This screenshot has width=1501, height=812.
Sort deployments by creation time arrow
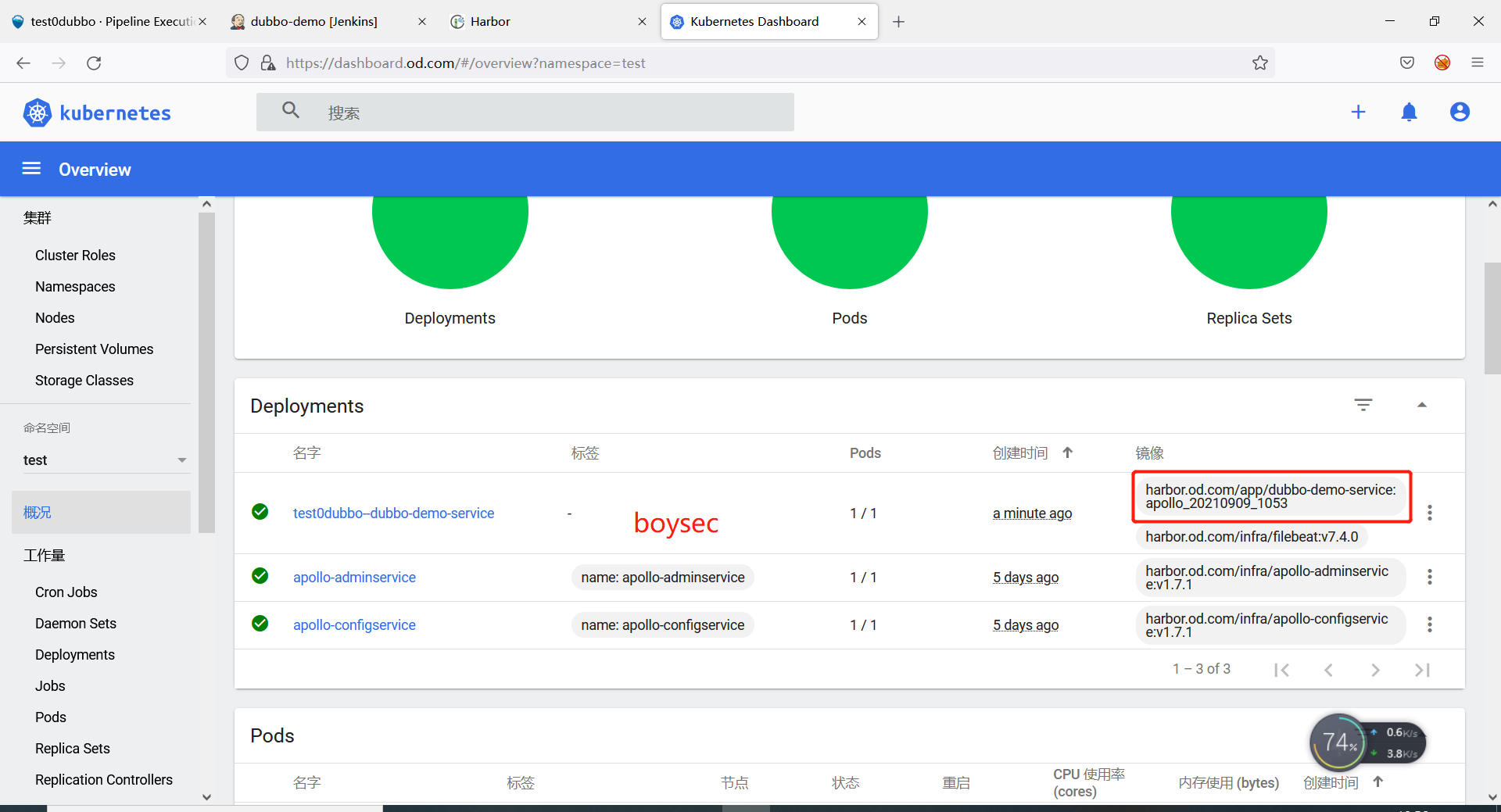[x=1068, y=453]
